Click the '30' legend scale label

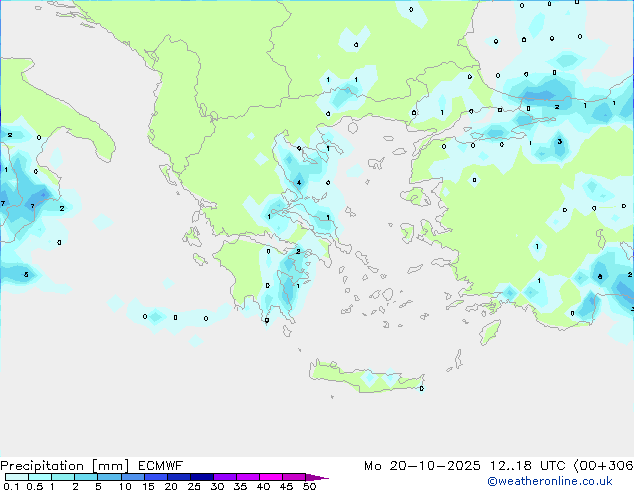(217, 486)
